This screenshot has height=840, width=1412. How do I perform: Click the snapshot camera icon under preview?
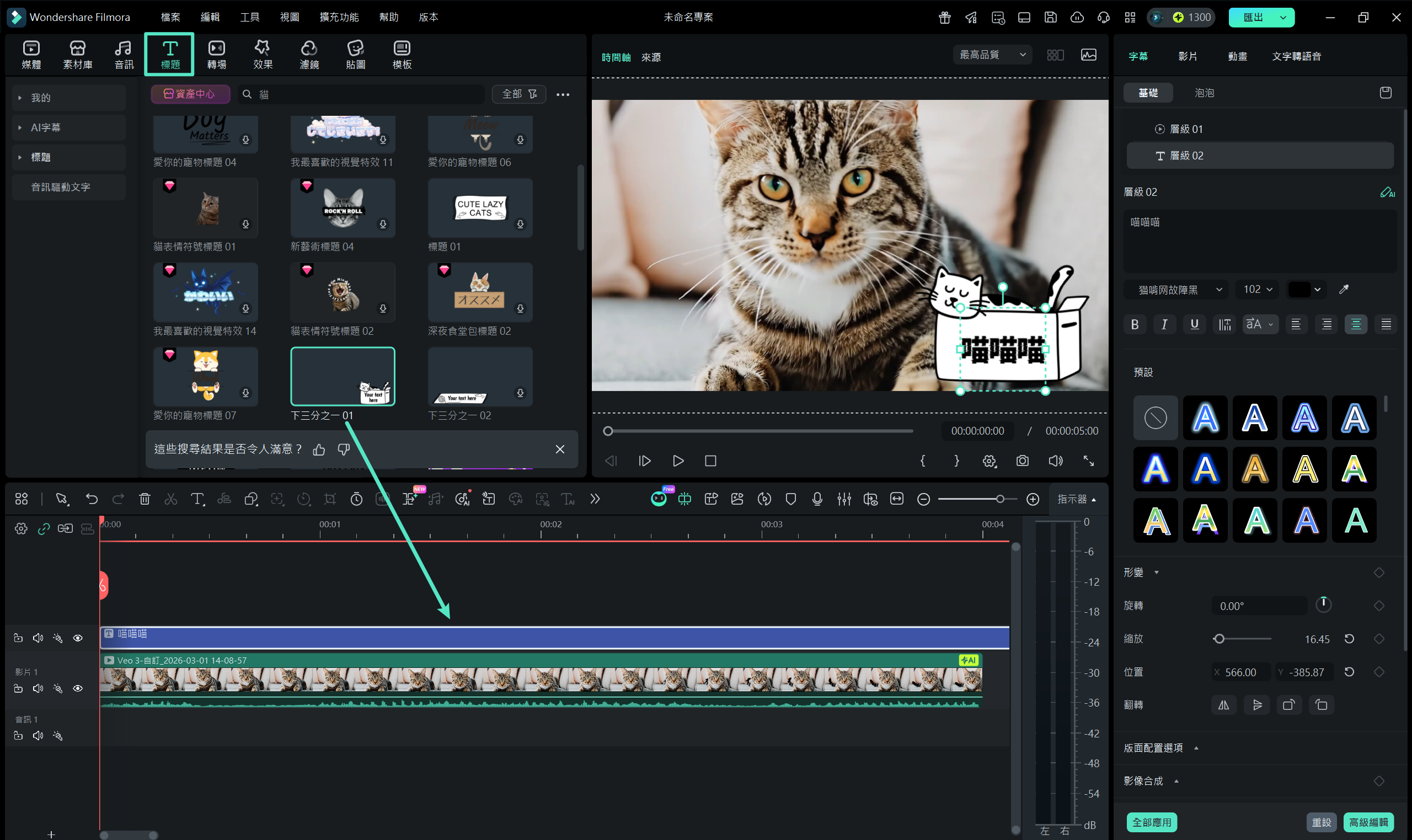pyautogui.click(x=1022, y=461)
